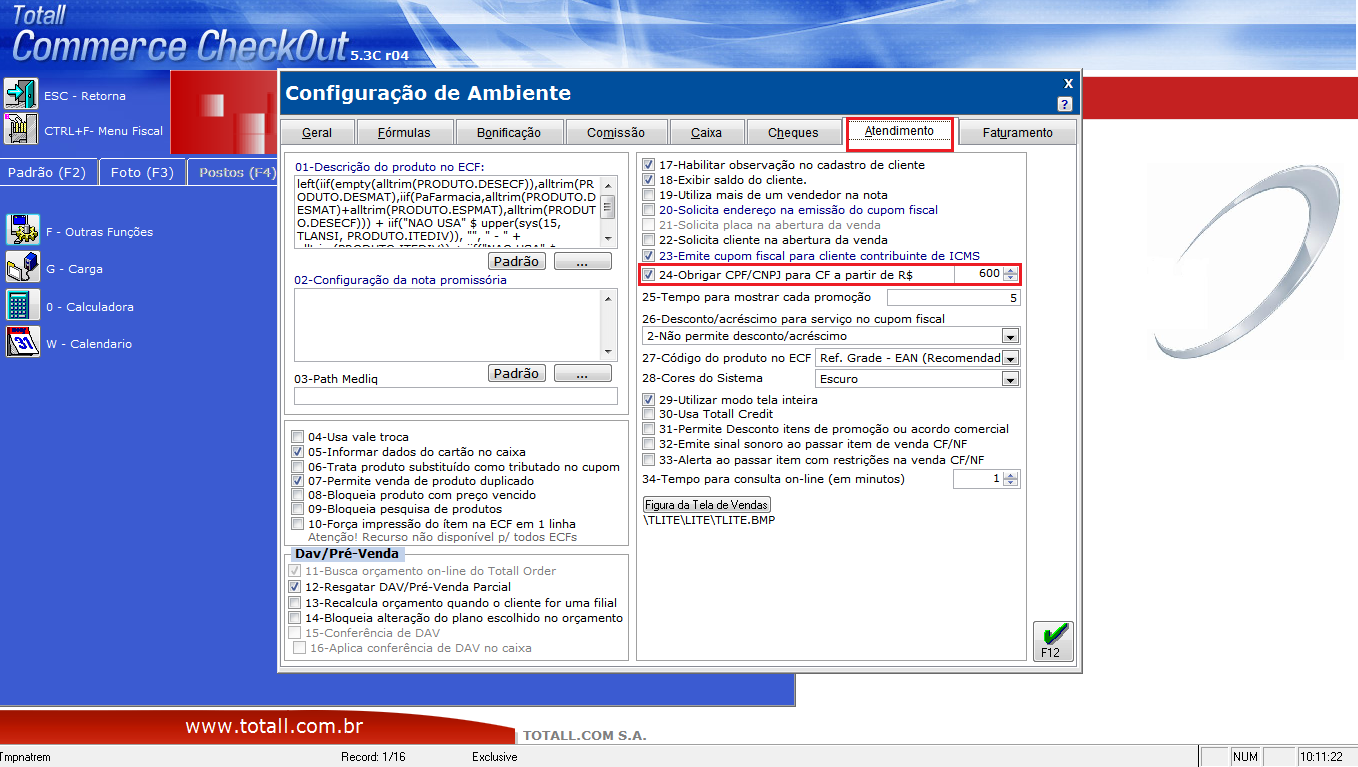This screenshot has height=767, width=1358.
Task: Click the Figura da Tela de Vendas button
Action: click(707, 504)
